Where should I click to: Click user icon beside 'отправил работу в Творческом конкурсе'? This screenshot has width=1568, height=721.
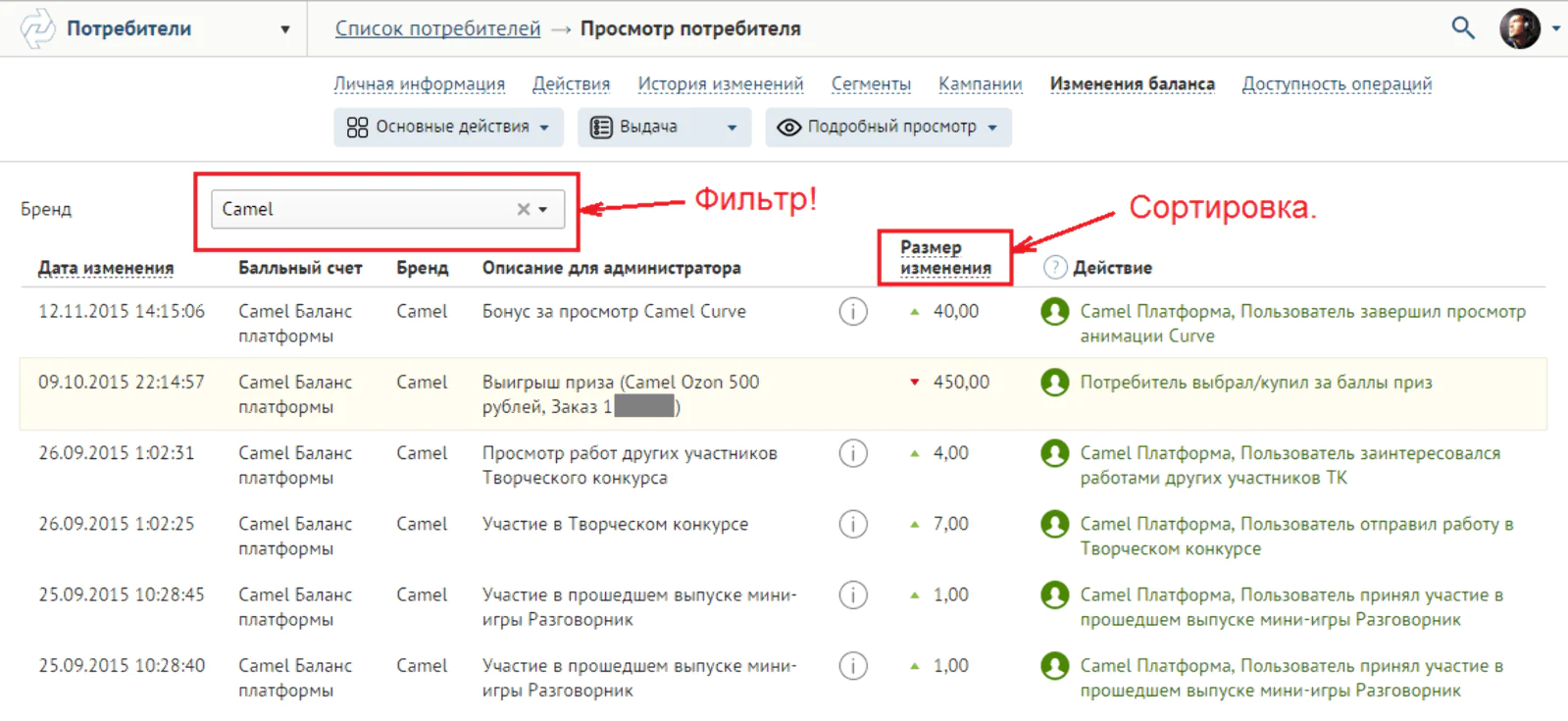tap(1055, 524)
